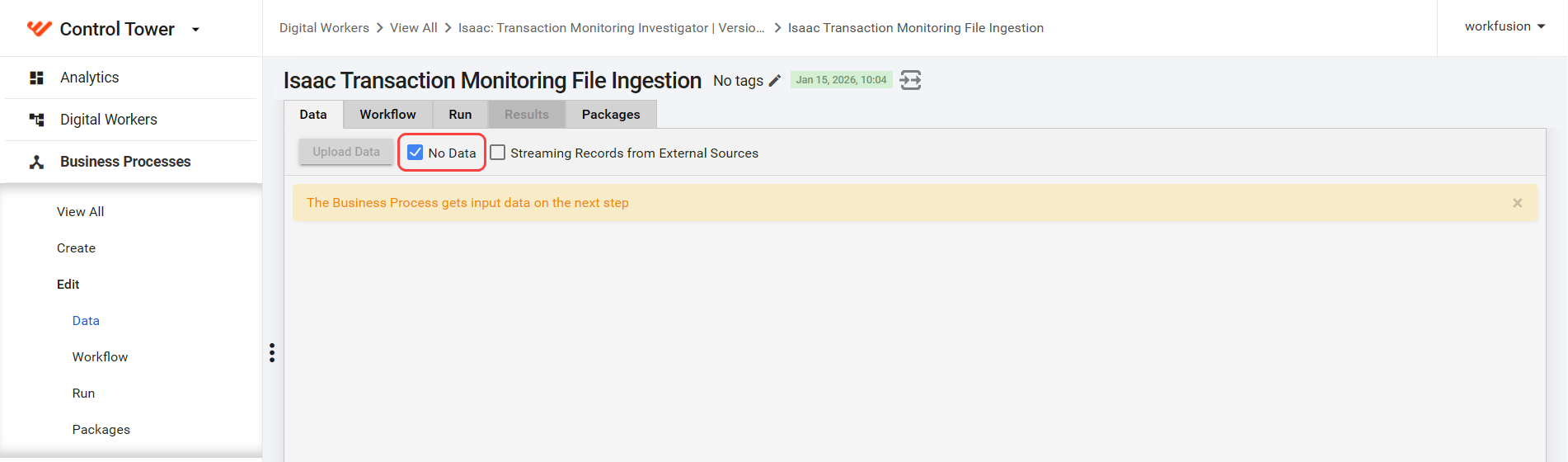Go to Digital Workers breadcrumb

(324, 28)
